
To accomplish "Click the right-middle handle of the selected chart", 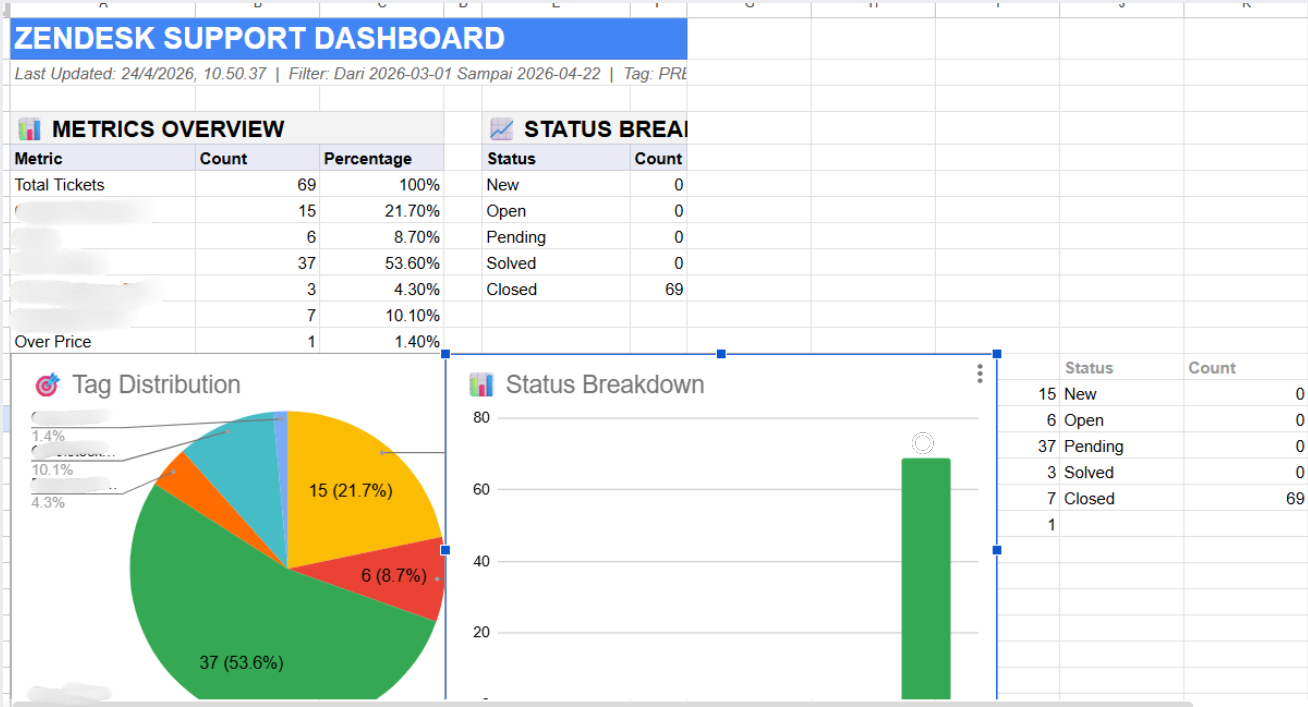I will click(997, 550).
